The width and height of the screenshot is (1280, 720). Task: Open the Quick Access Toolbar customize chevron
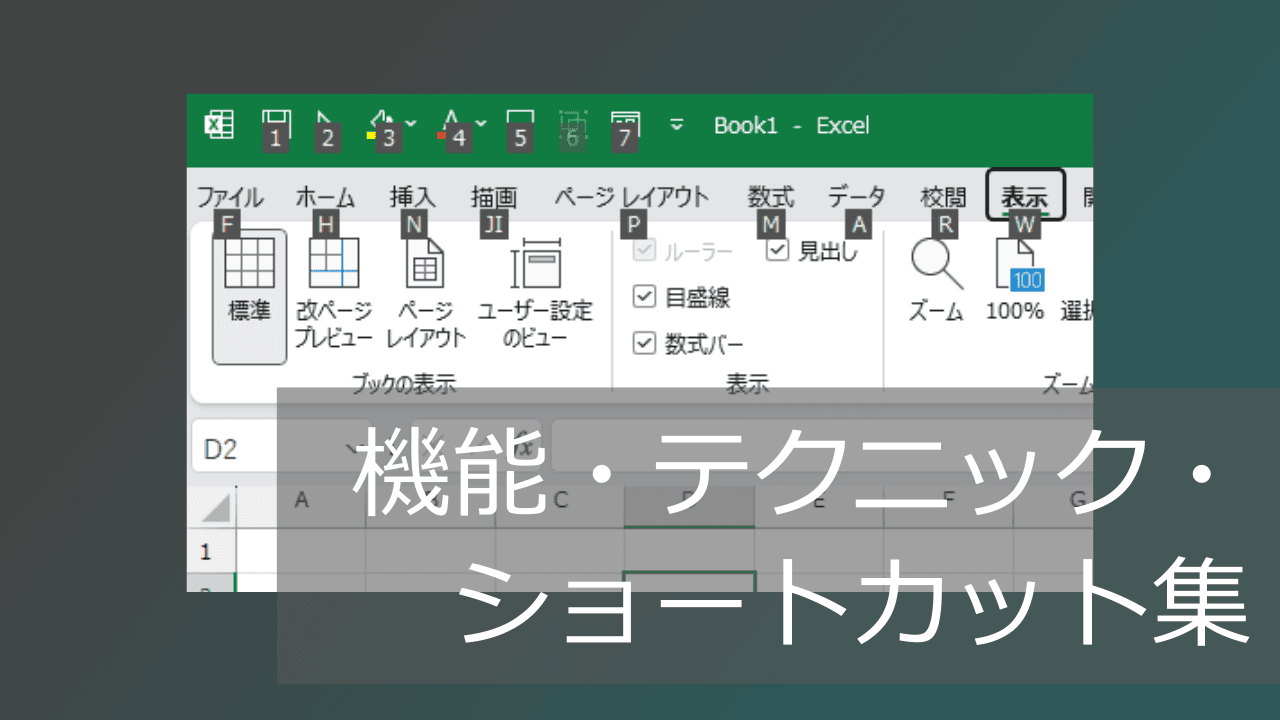676,124
